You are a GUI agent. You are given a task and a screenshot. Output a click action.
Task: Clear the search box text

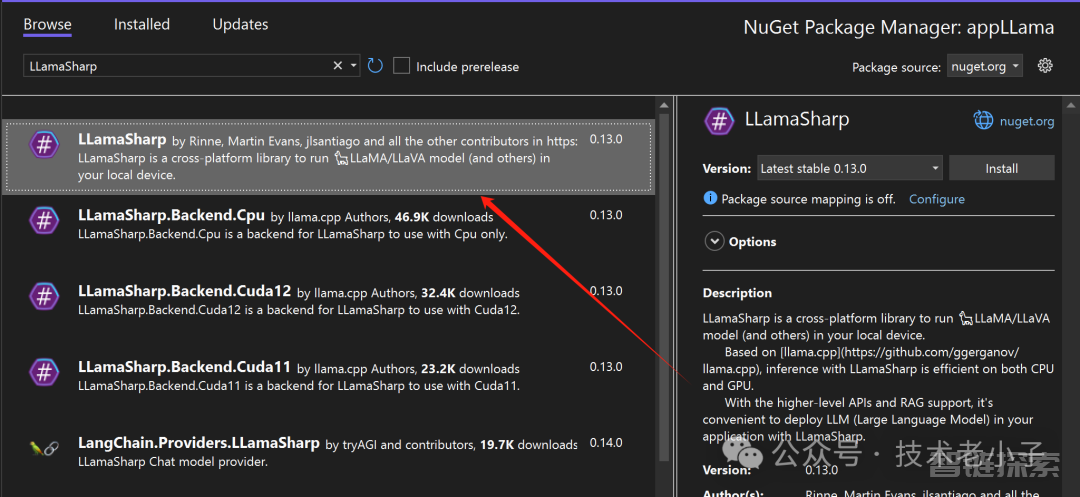coord(338,66)
